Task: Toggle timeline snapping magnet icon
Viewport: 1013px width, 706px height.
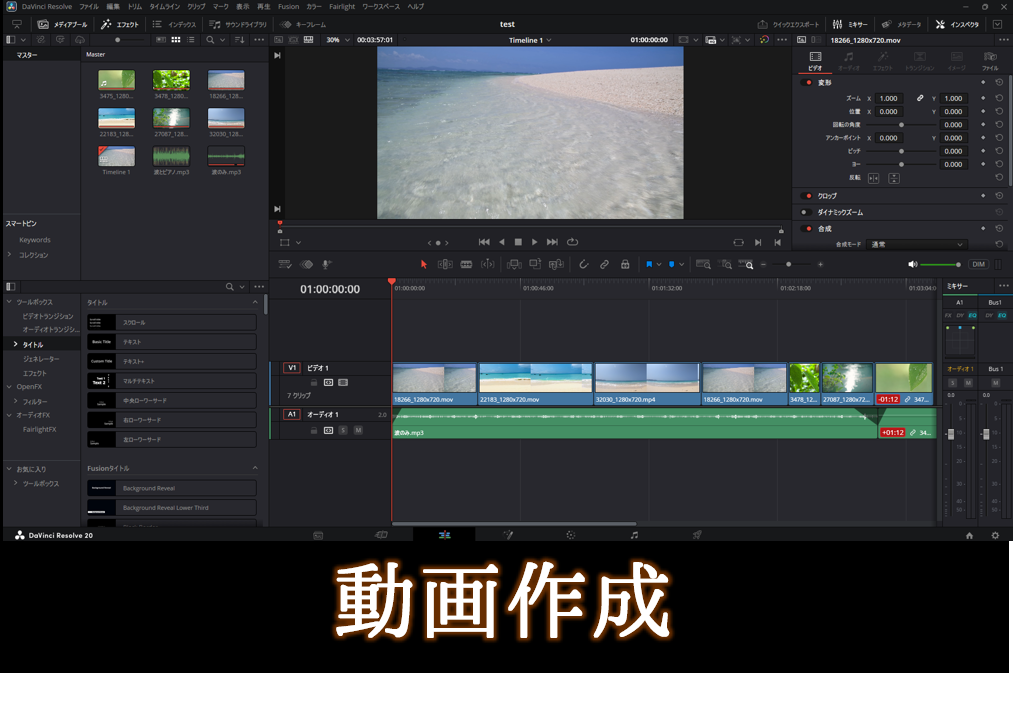Action: [x=584, y=264]
